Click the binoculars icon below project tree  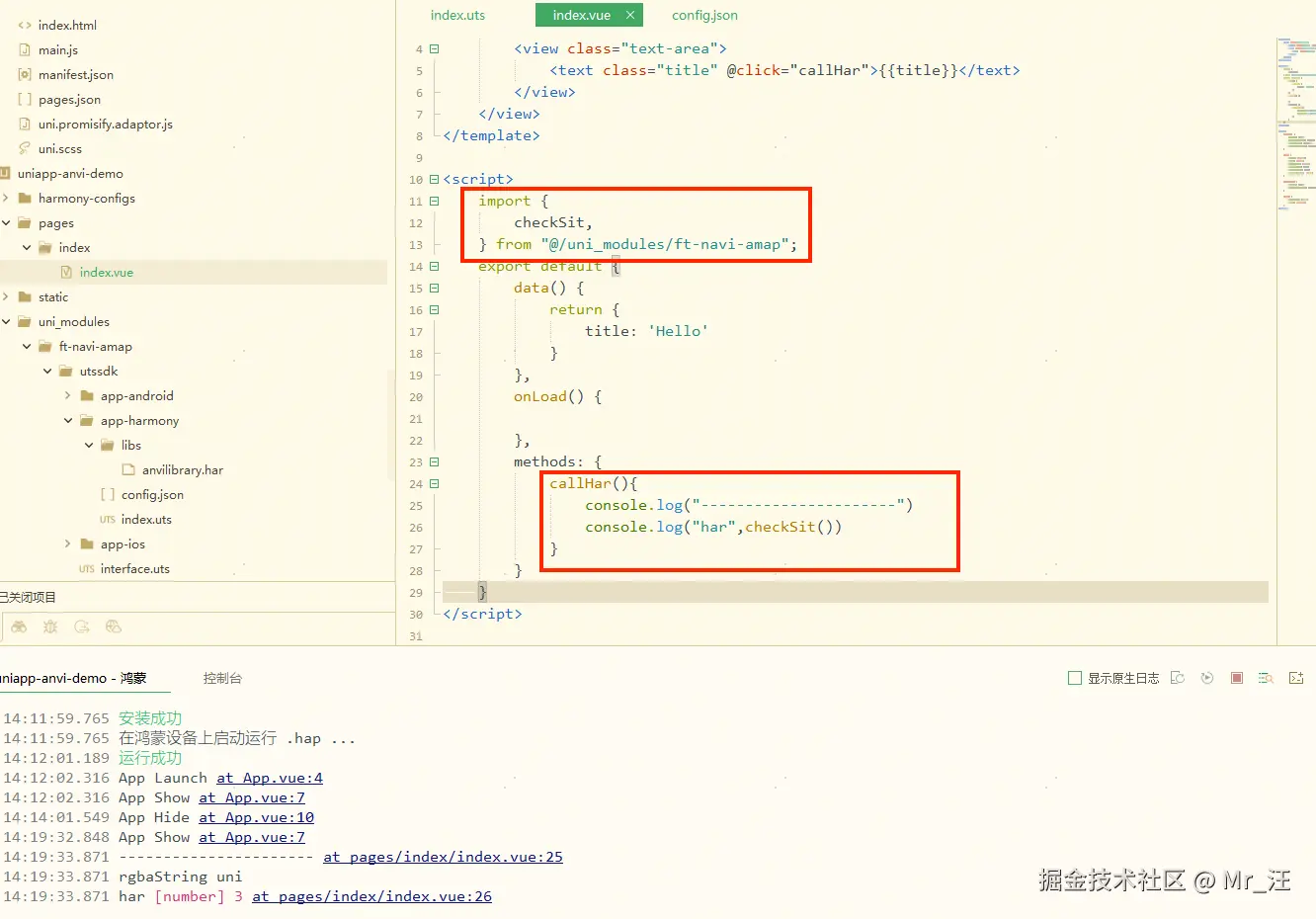[19, 627]
